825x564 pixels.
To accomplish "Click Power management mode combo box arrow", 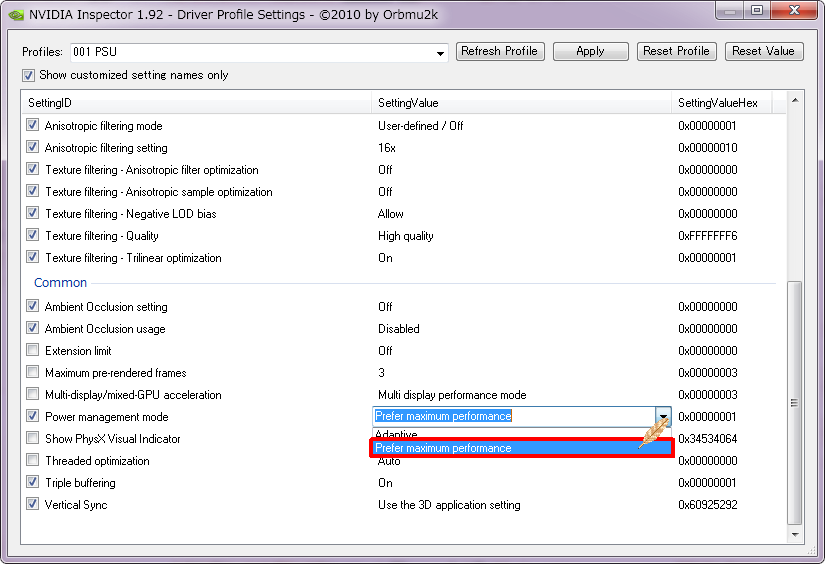I will pyautogui.click(x=663, y=417).
